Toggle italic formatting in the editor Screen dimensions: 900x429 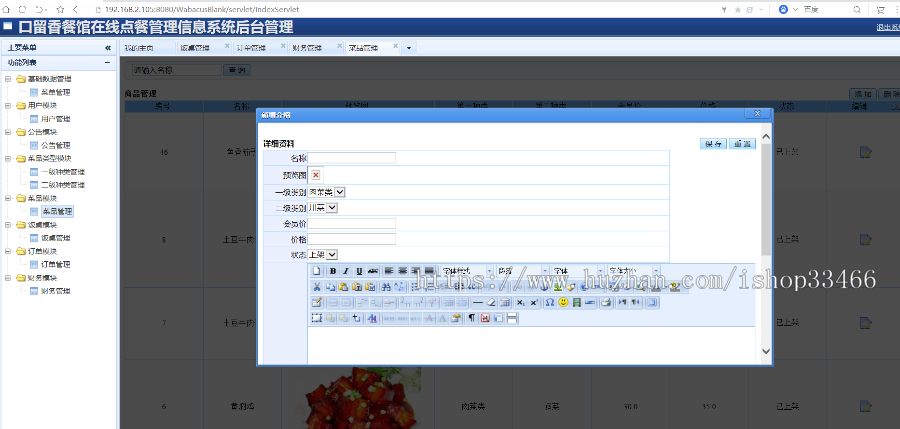346,271
